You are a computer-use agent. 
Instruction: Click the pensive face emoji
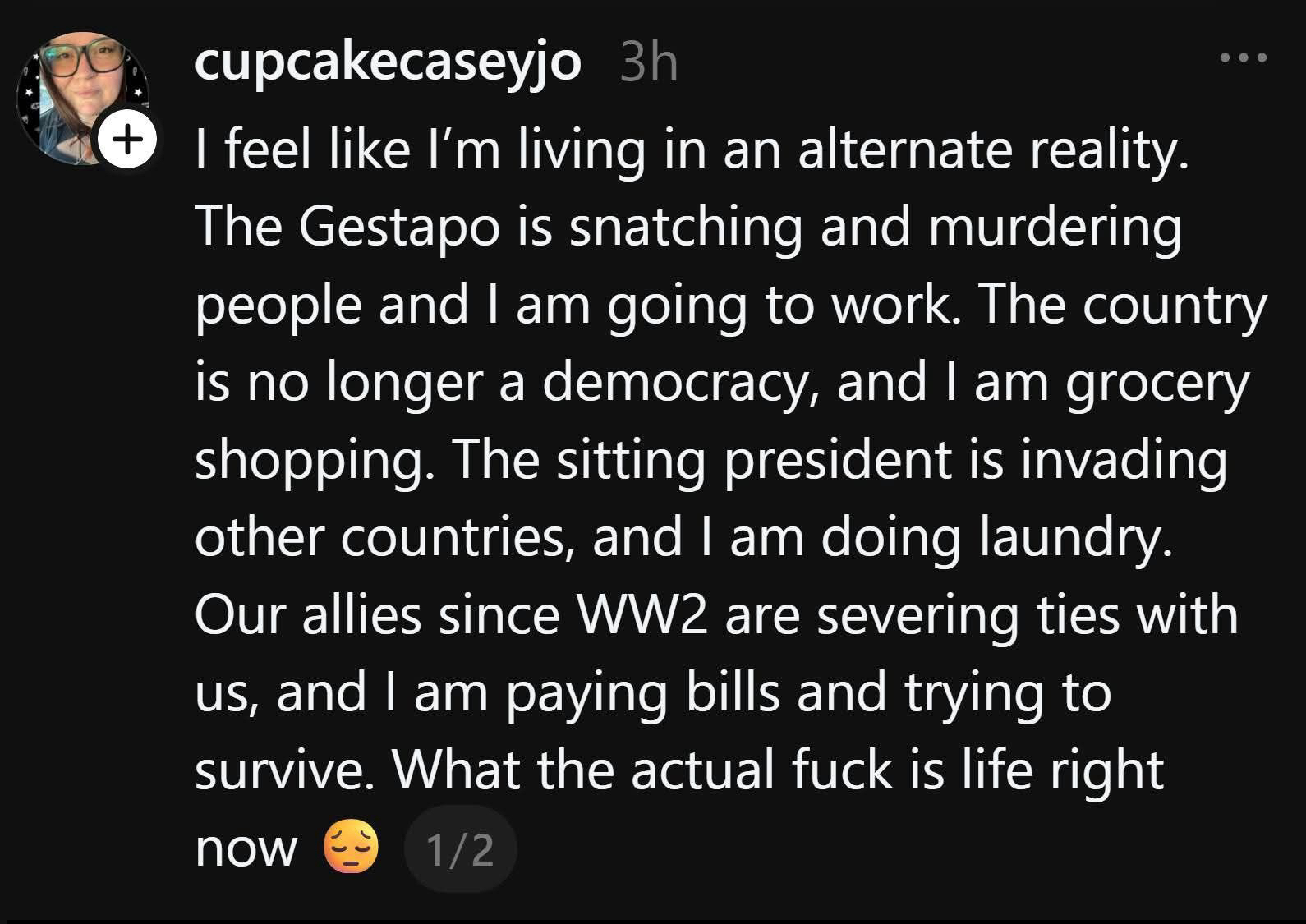click(x=352, y=849)
